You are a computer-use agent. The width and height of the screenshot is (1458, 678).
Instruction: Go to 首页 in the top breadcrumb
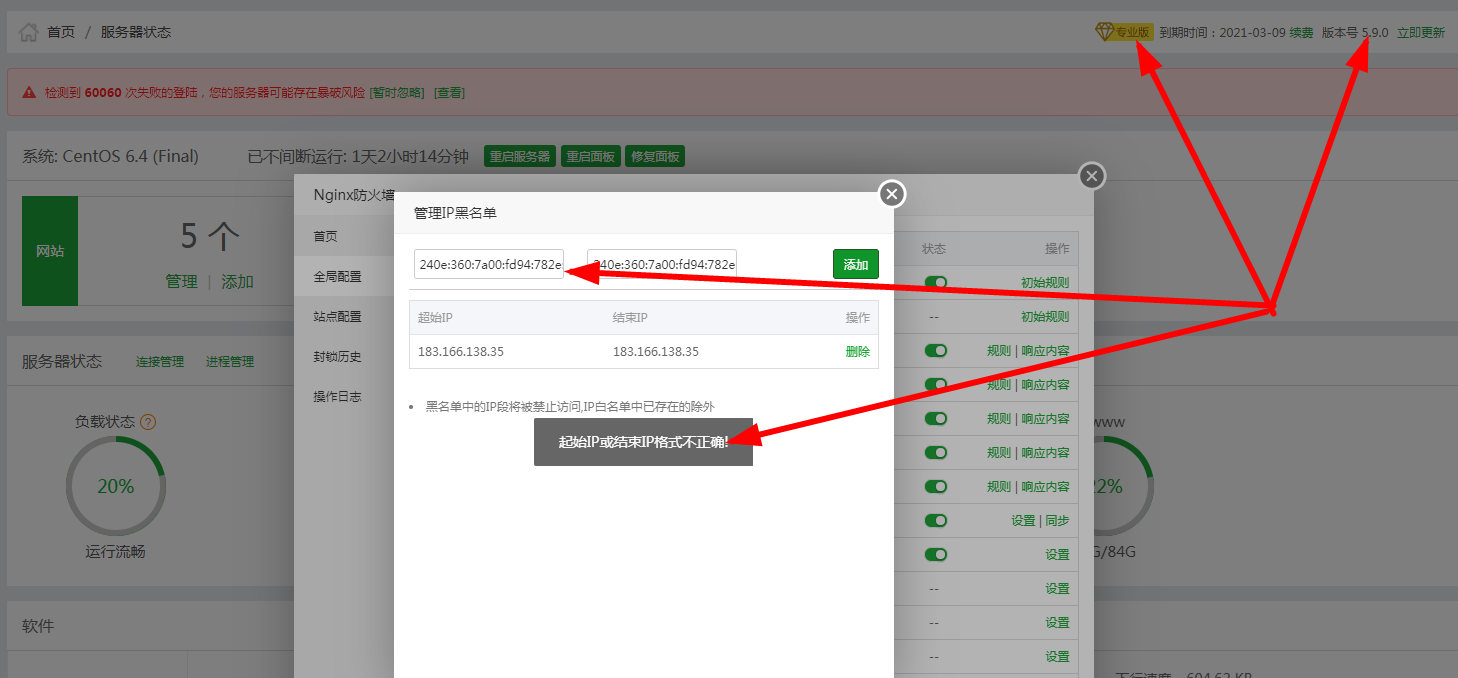61,32
